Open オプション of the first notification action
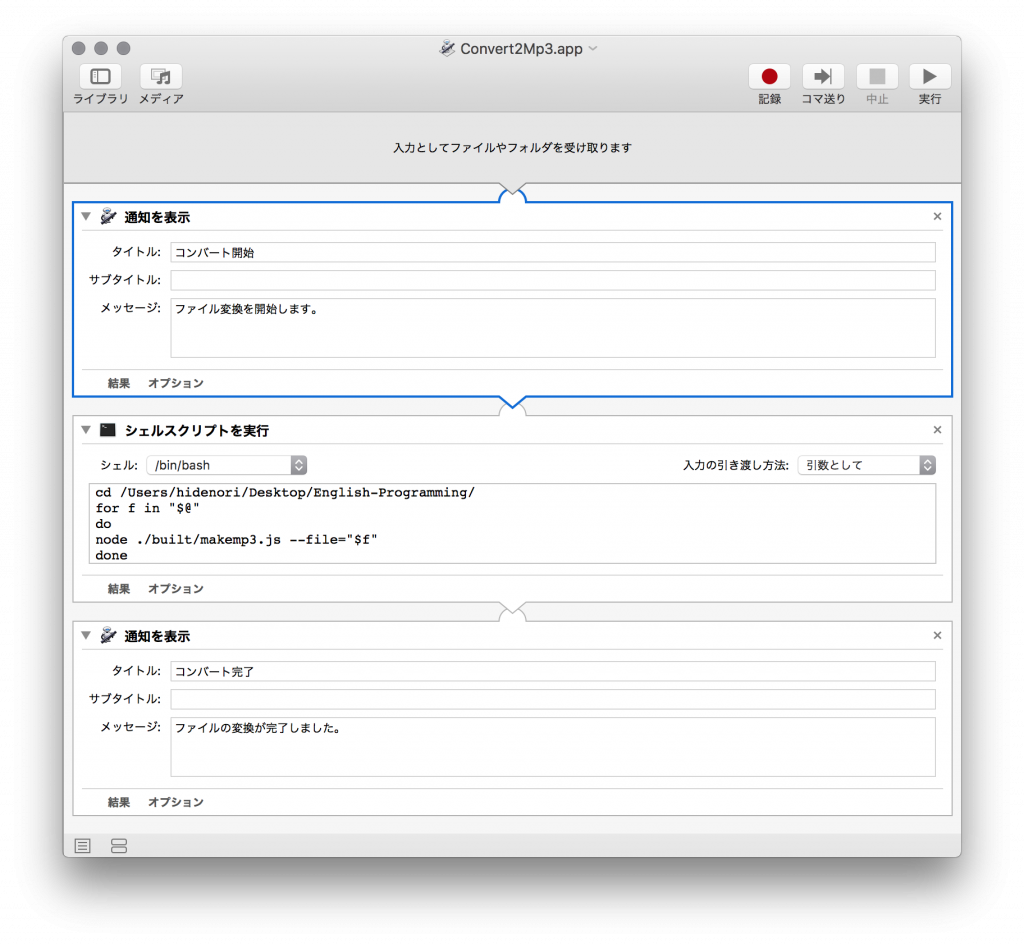 pyautogui.click(x=176, y=383)
